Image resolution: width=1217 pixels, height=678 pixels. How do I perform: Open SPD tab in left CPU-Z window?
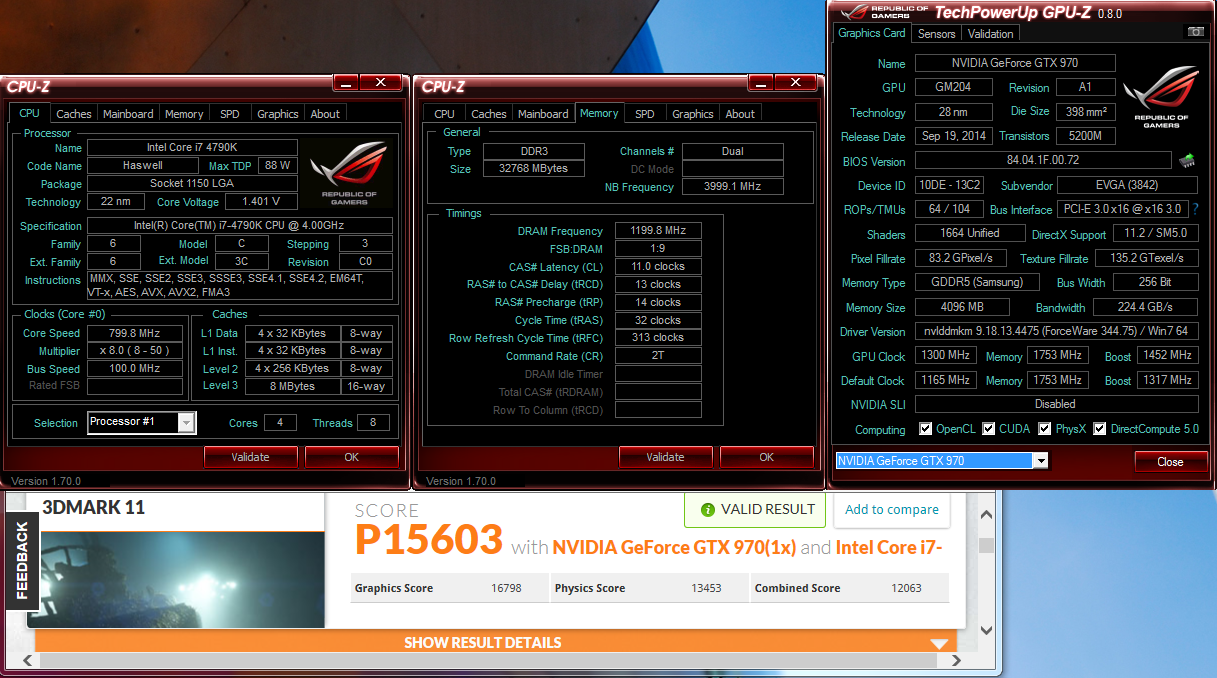point(230,114)
